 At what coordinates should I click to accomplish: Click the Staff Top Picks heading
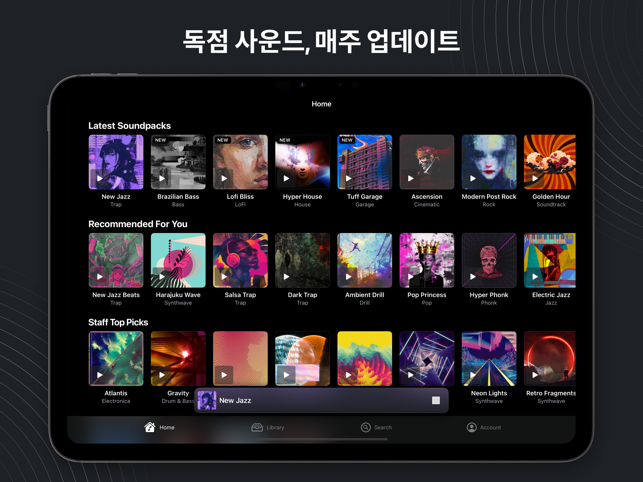pyautogui.click(x=118, y=322)
